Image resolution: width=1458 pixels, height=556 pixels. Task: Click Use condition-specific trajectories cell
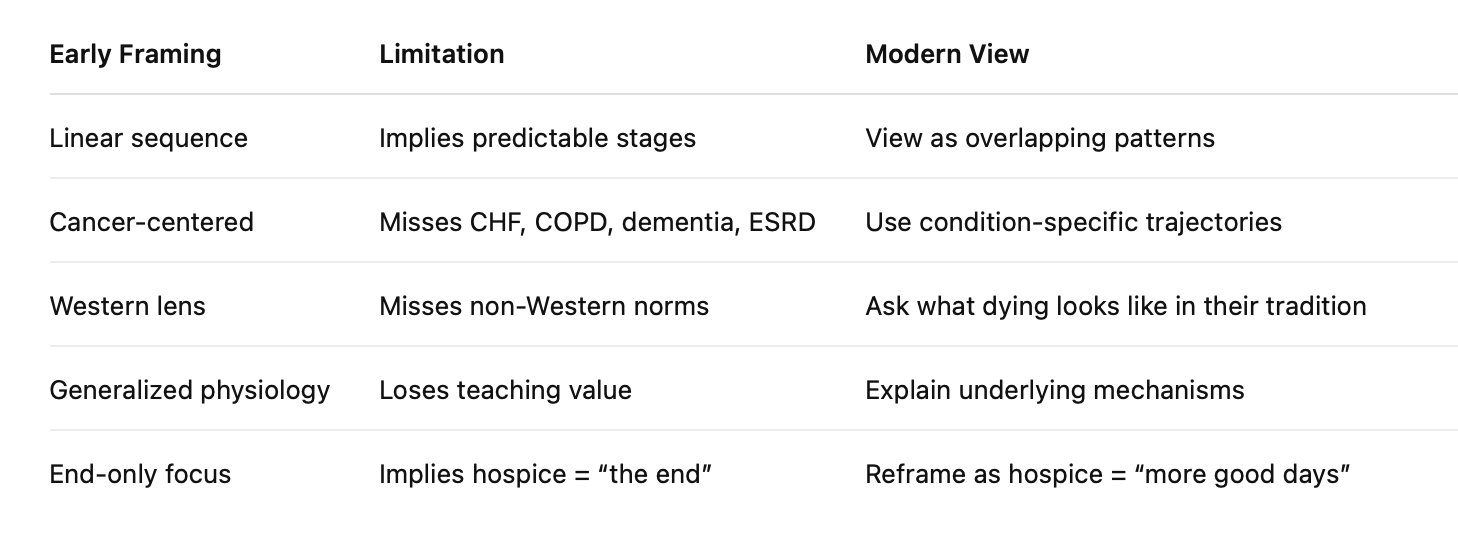pyautogui.click(x=1073, y=221)
